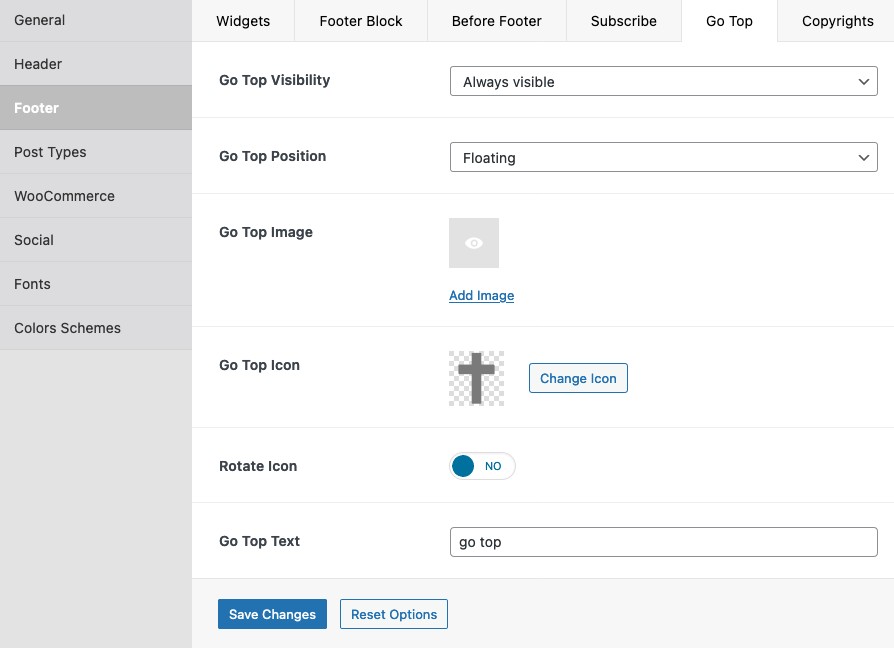Click the Add Image link

pyautogui.click(x=481, y=295)
